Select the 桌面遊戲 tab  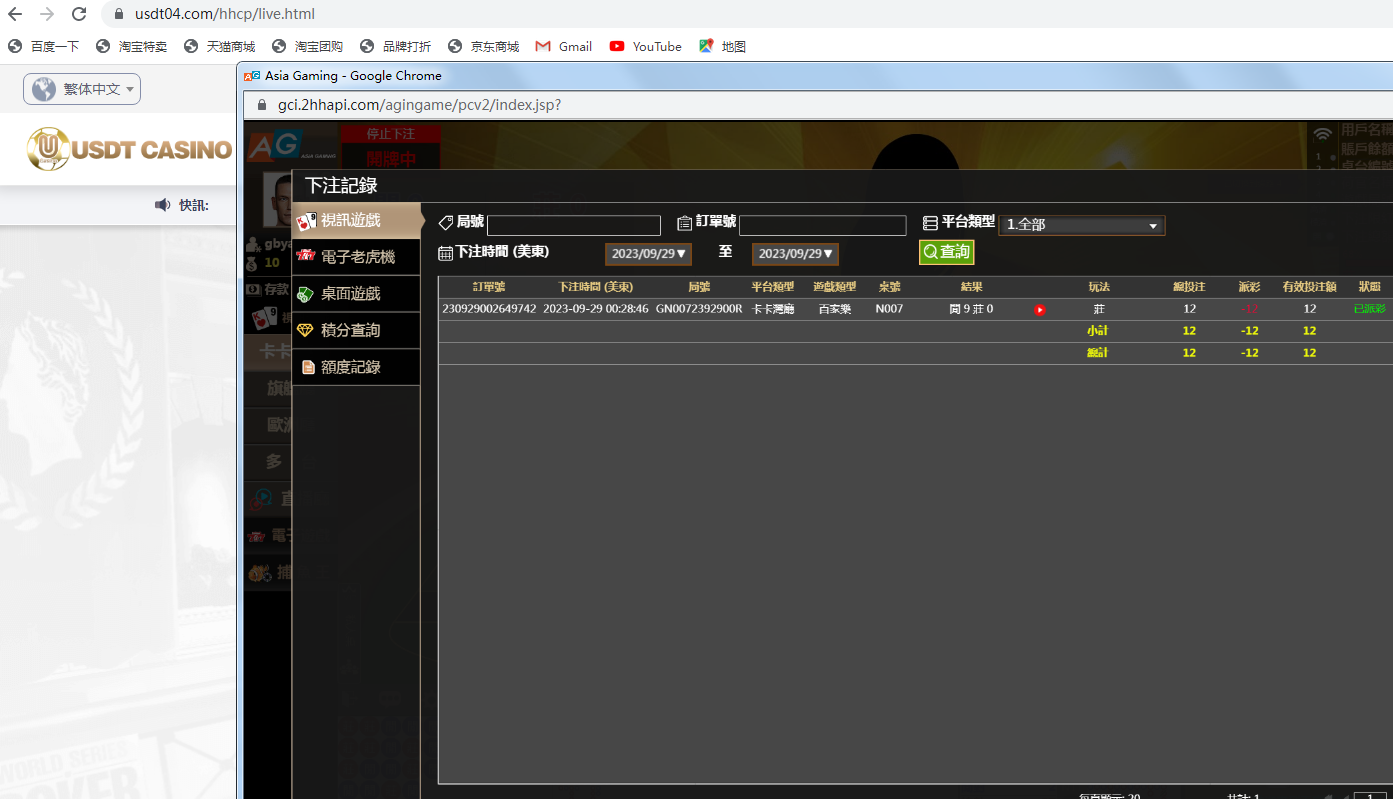[356, 294]
